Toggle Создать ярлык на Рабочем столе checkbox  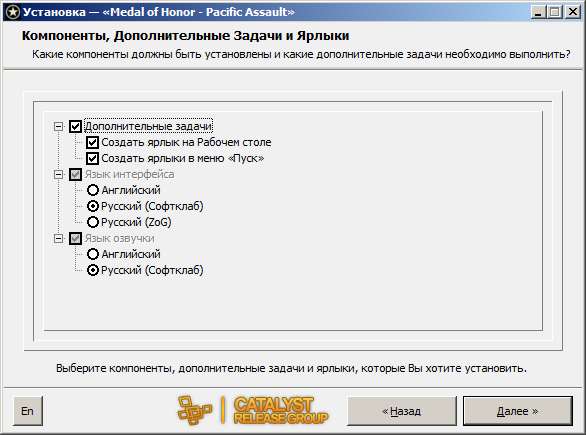pyautogui.click(x=92, y=142)
